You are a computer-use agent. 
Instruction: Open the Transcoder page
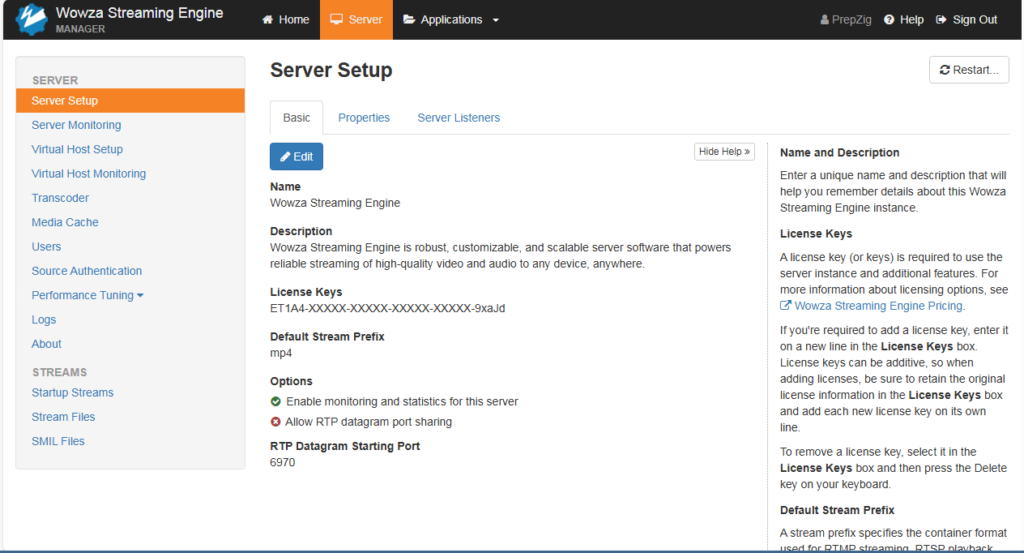click(60, 198)
